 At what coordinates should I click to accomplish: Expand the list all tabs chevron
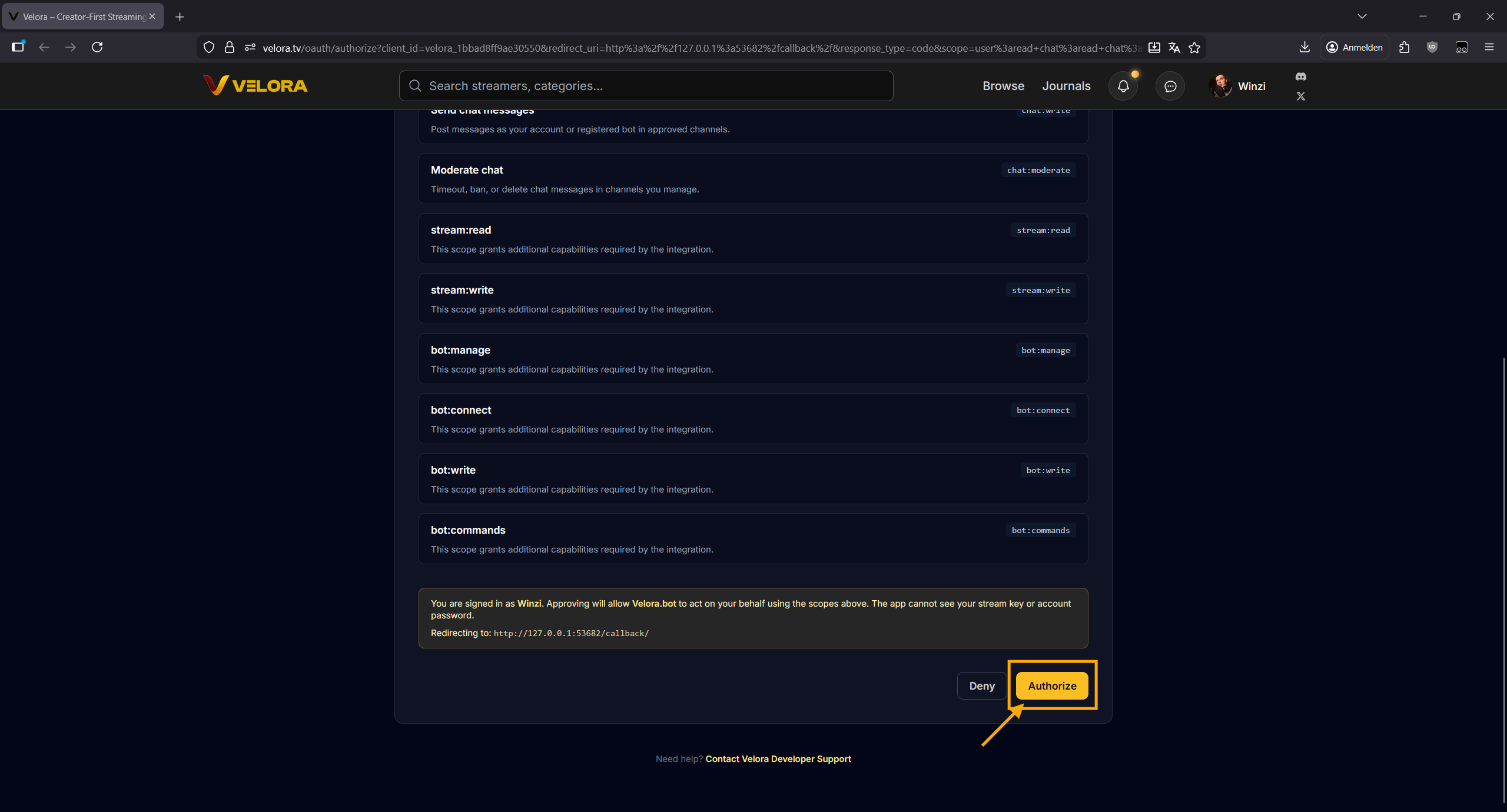[1362, 16]
